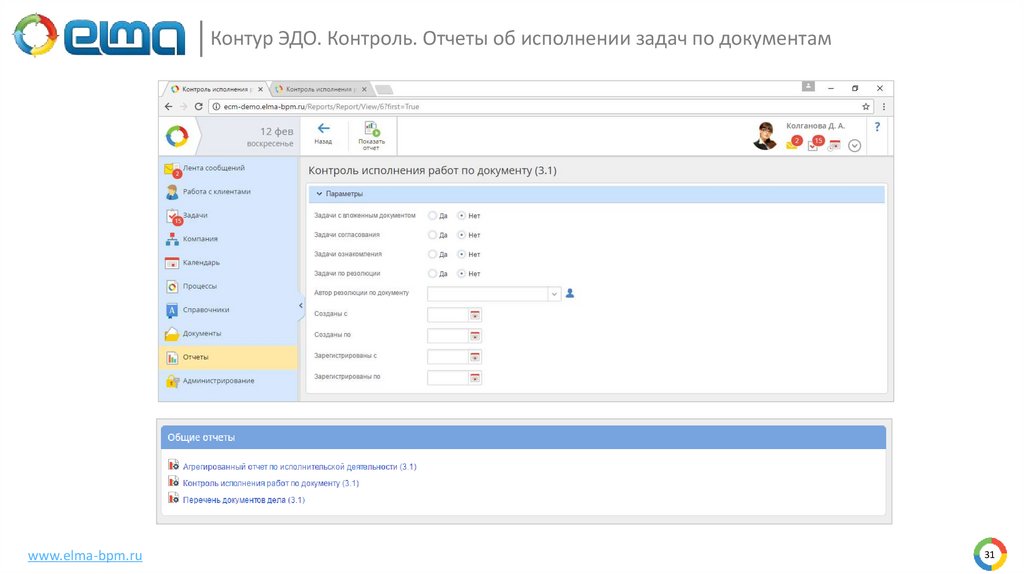Open Задачи from the sidebar
The width and height of the screenshot is (1024, 574).
coord(195,215)
